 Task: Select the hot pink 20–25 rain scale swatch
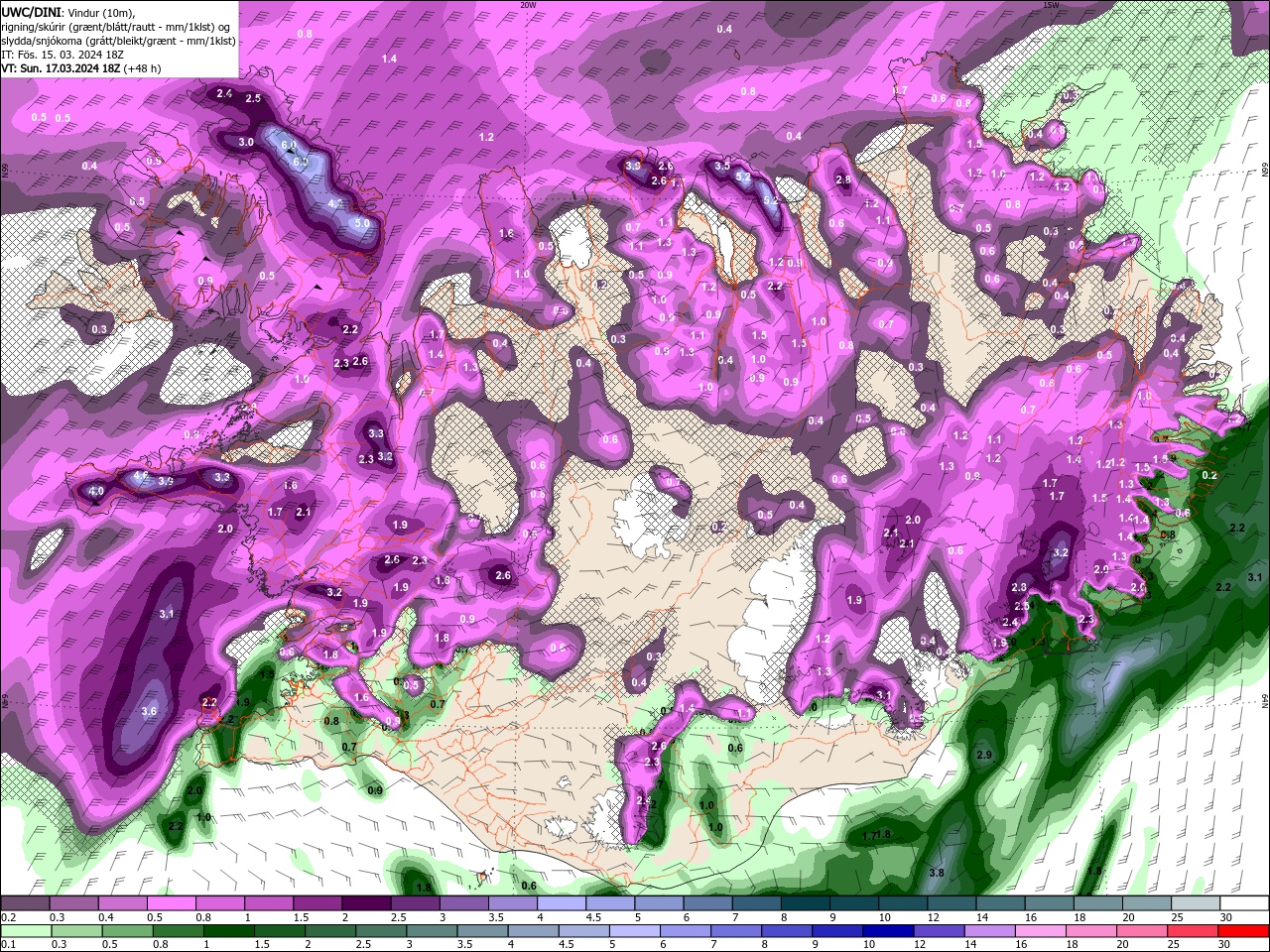pyautogui.click(x=1143, y=931)
